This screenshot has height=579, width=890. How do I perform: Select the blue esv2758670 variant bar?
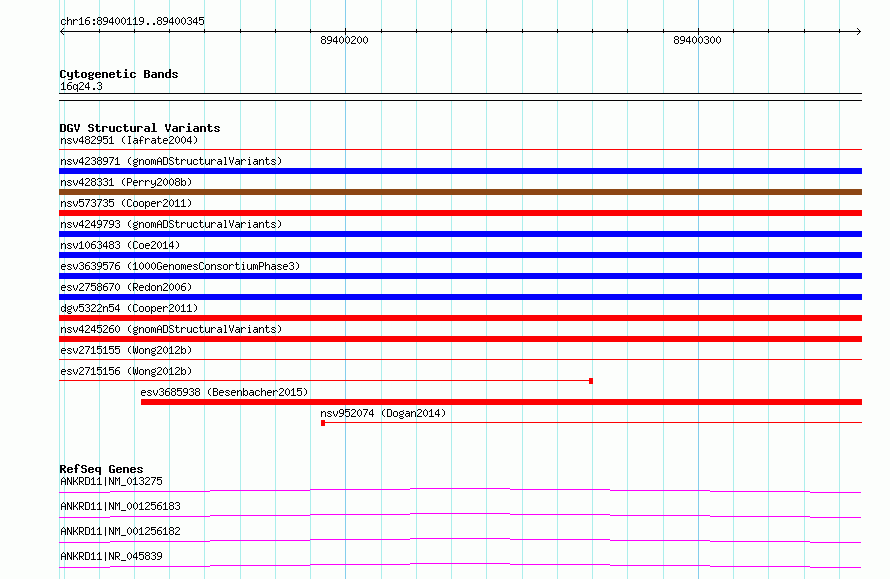tap(460, 297)
